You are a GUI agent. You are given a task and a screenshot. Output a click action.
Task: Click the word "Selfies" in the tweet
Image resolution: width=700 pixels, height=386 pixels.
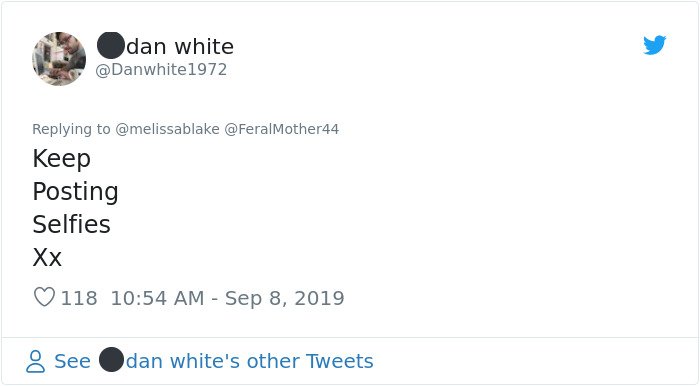71,224
